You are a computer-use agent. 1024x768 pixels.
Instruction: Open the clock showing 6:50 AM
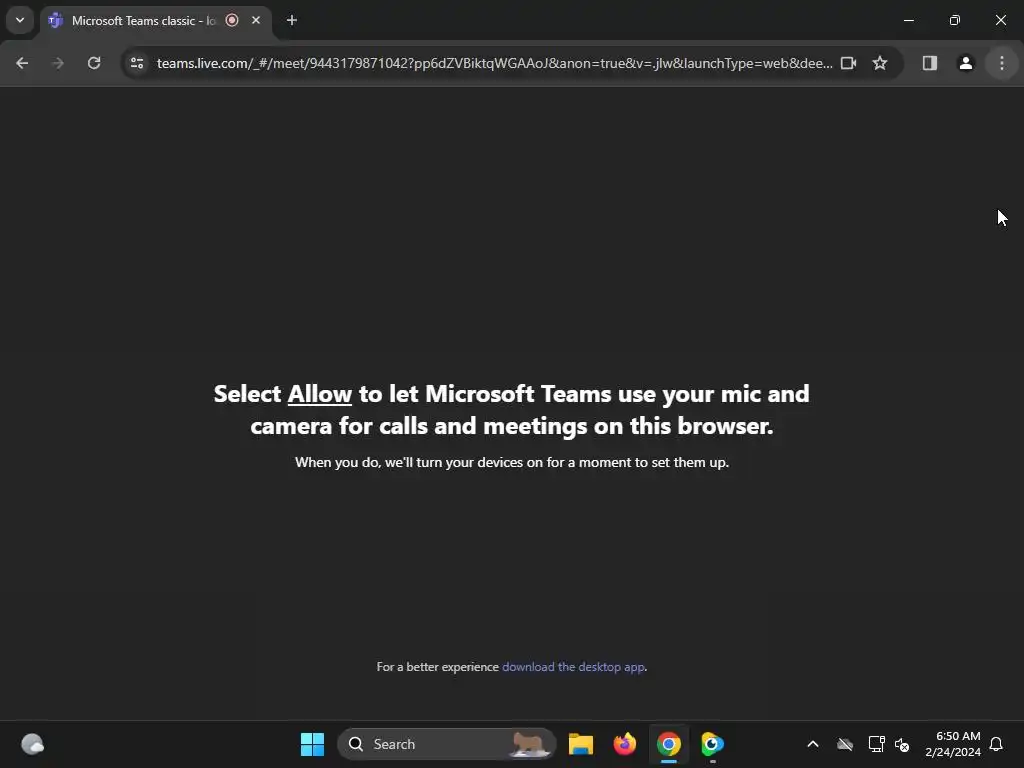pos(953,744)
